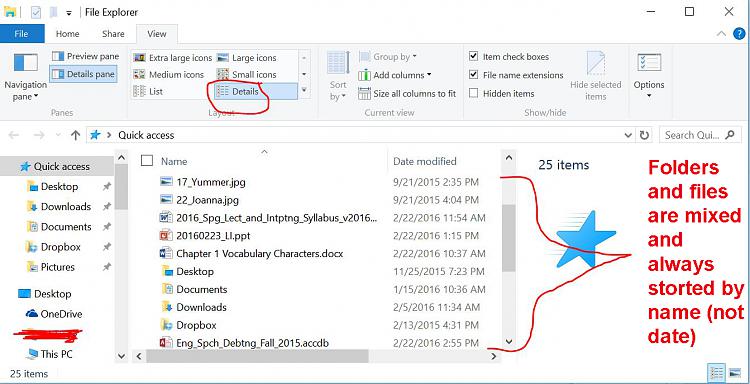Open Documents in the navigation pane
The width and height of the screenshot is (750, 384).
pos(66,227)
